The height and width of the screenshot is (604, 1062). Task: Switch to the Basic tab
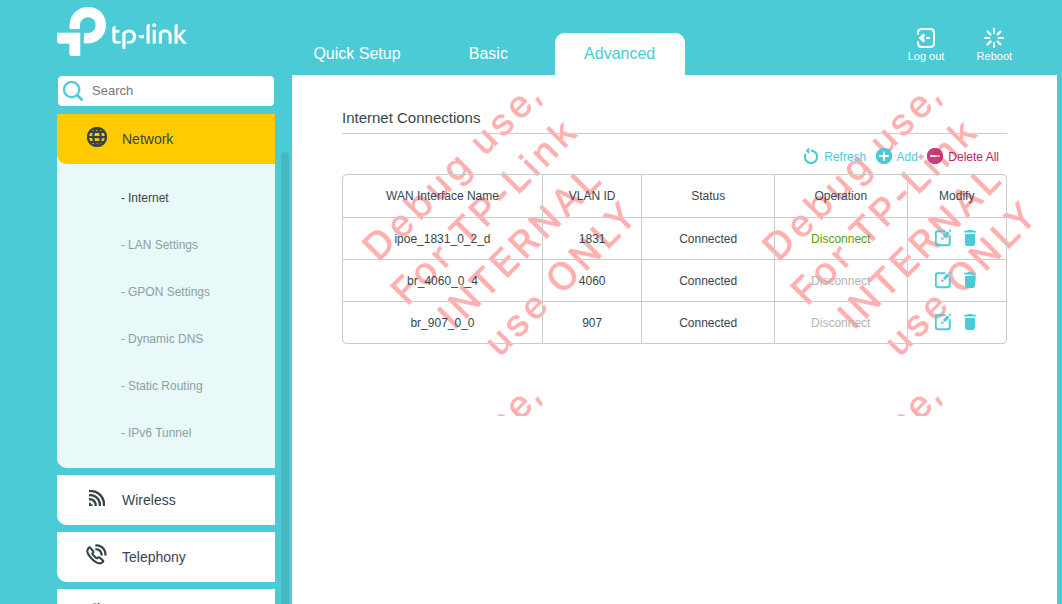(488, 54)
